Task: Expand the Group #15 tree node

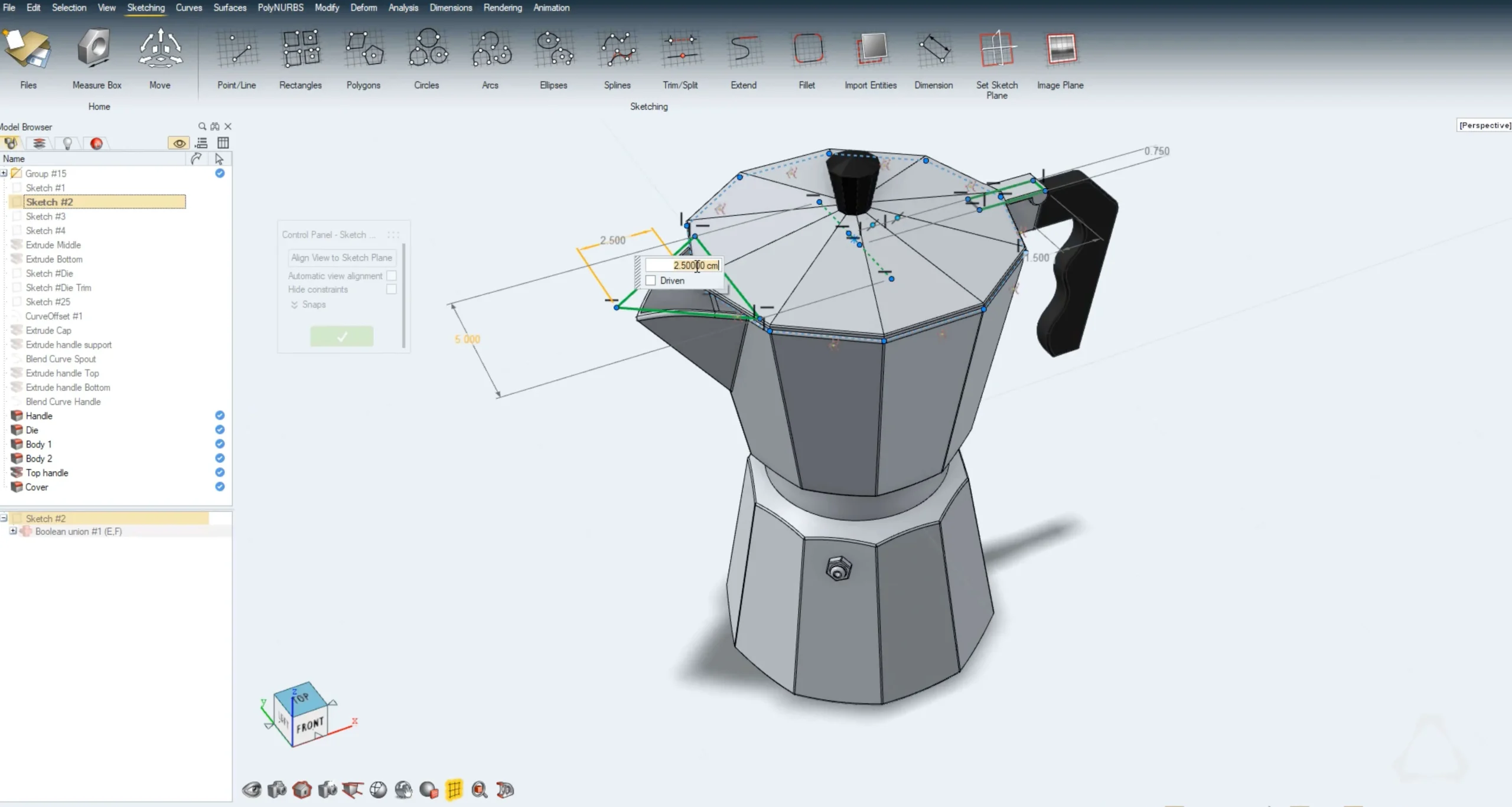Action: click(4, 173)
